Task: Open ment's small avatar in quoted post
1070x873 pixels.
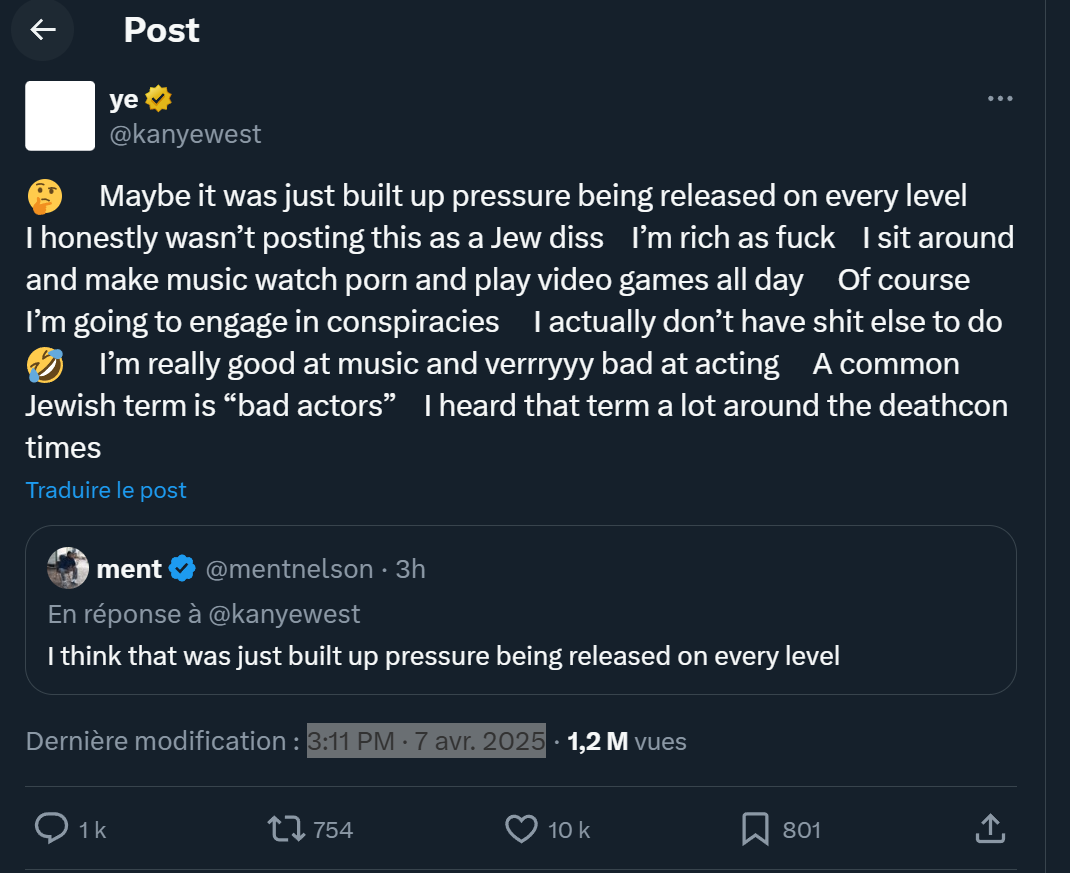Action: pyautogui.click(x=68, y=568)
